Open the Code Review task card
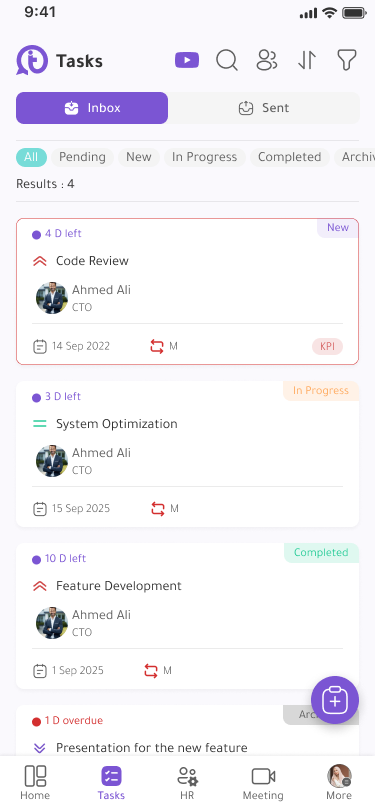The width and height of the screenshot is (375, 812). pos(188,292)
